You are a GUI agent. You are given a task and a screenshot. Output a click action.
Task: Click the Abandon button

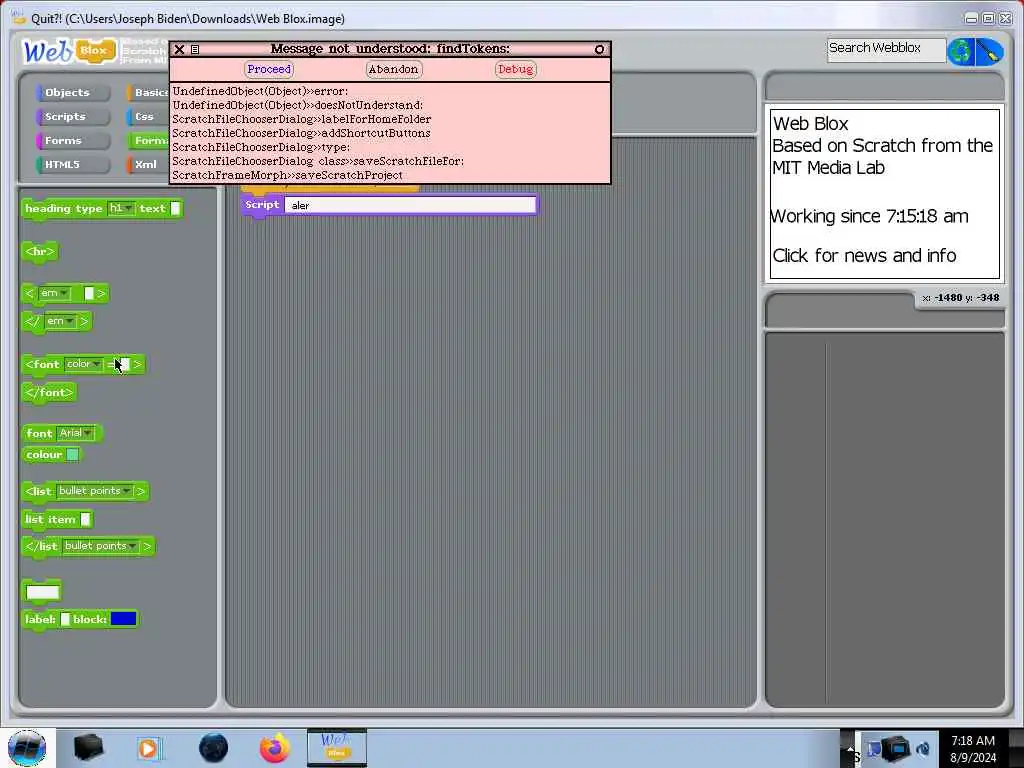393,69
